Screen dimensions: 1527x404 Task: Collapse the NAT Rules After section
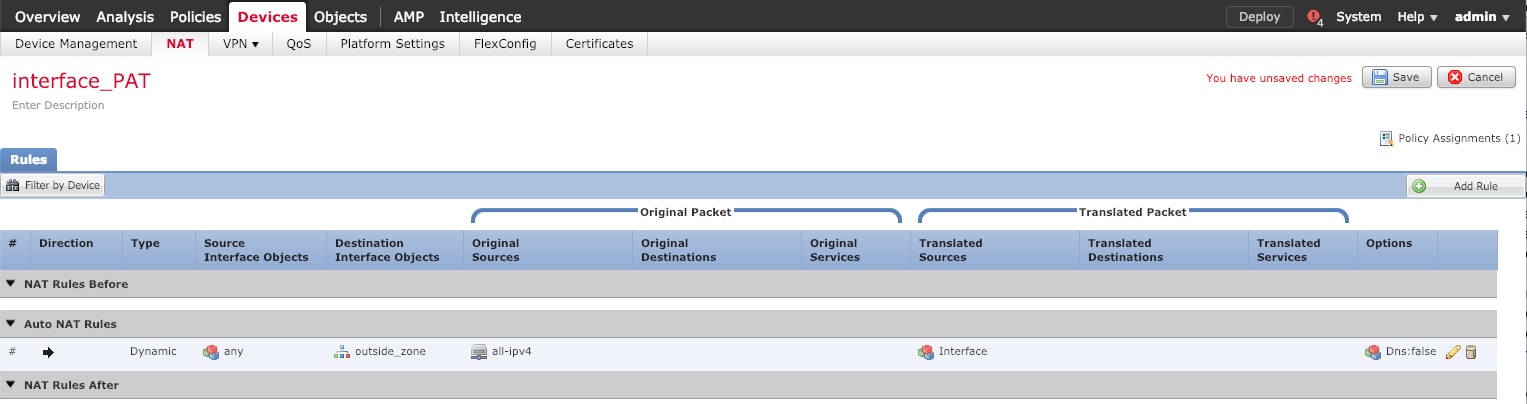(11, 385)
